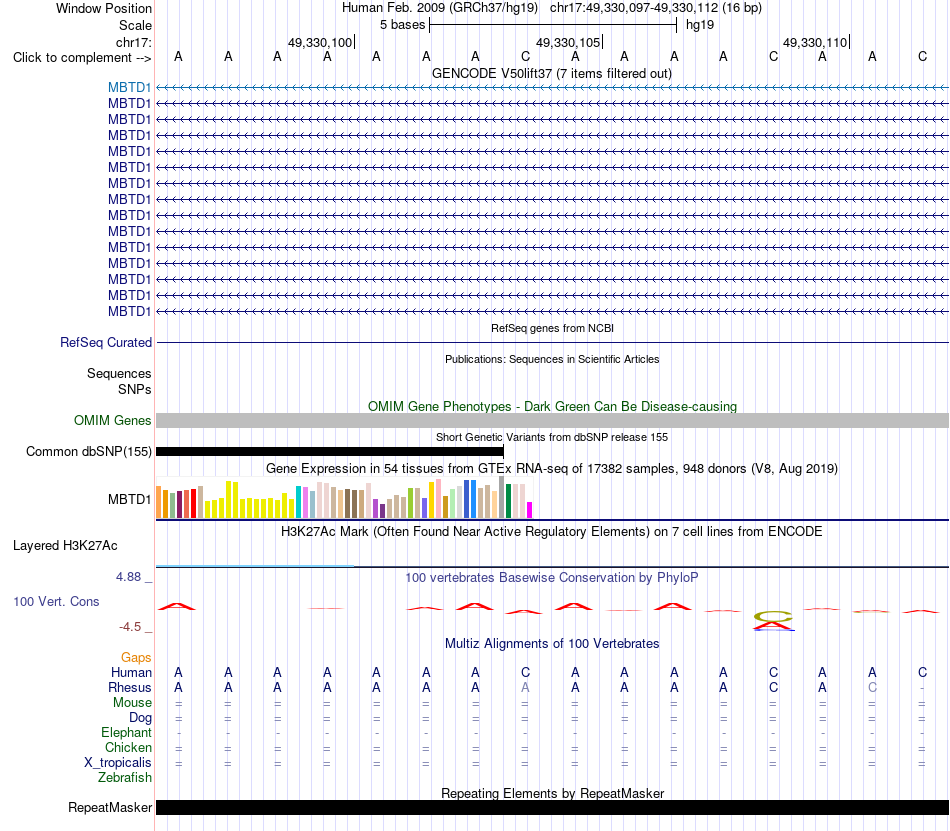Click the hg19 text beside scale bar
Screen dimensions: 950x831
click(x=700, y=25)
